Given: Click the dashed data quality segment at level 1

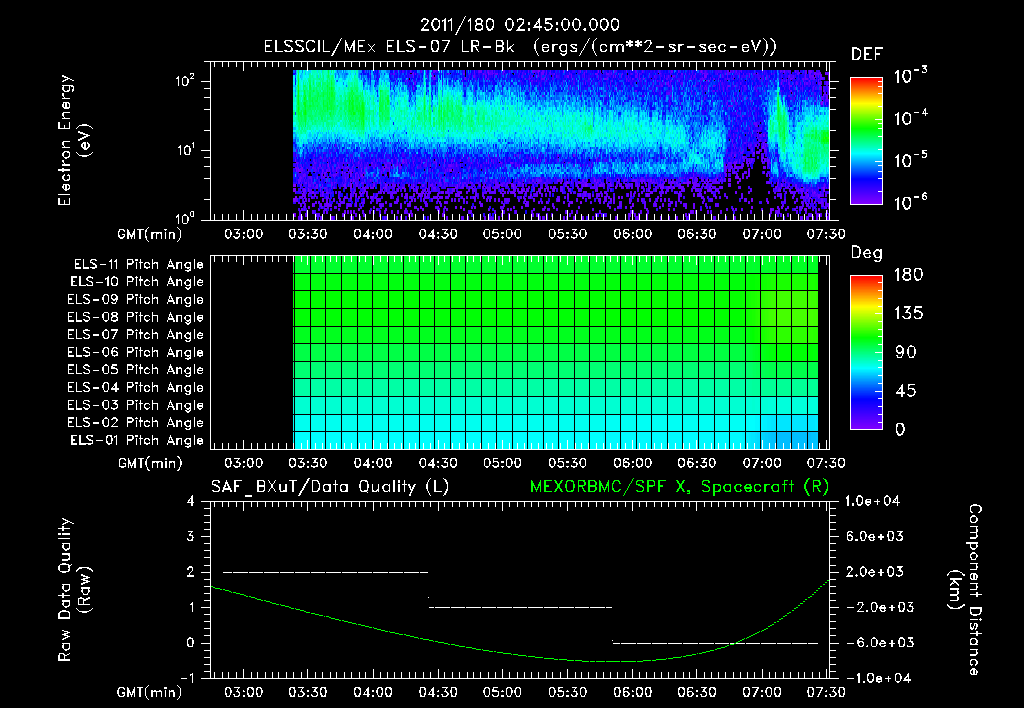Looking at the screenshot, I should point(520,607).
